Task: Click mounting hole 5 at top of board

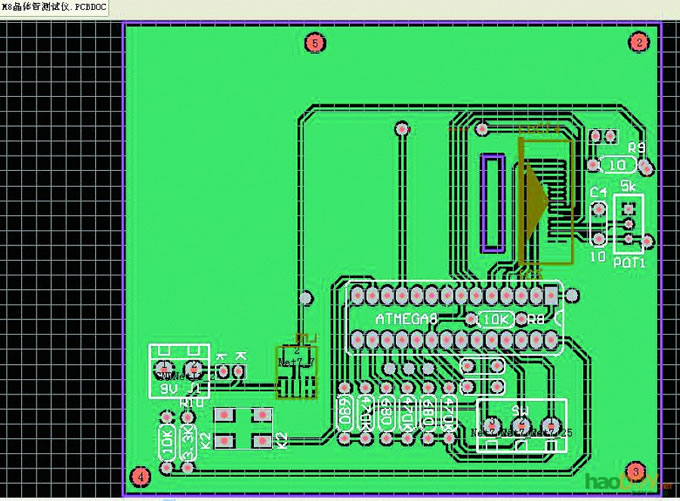Action: click(x=316, y=42)
